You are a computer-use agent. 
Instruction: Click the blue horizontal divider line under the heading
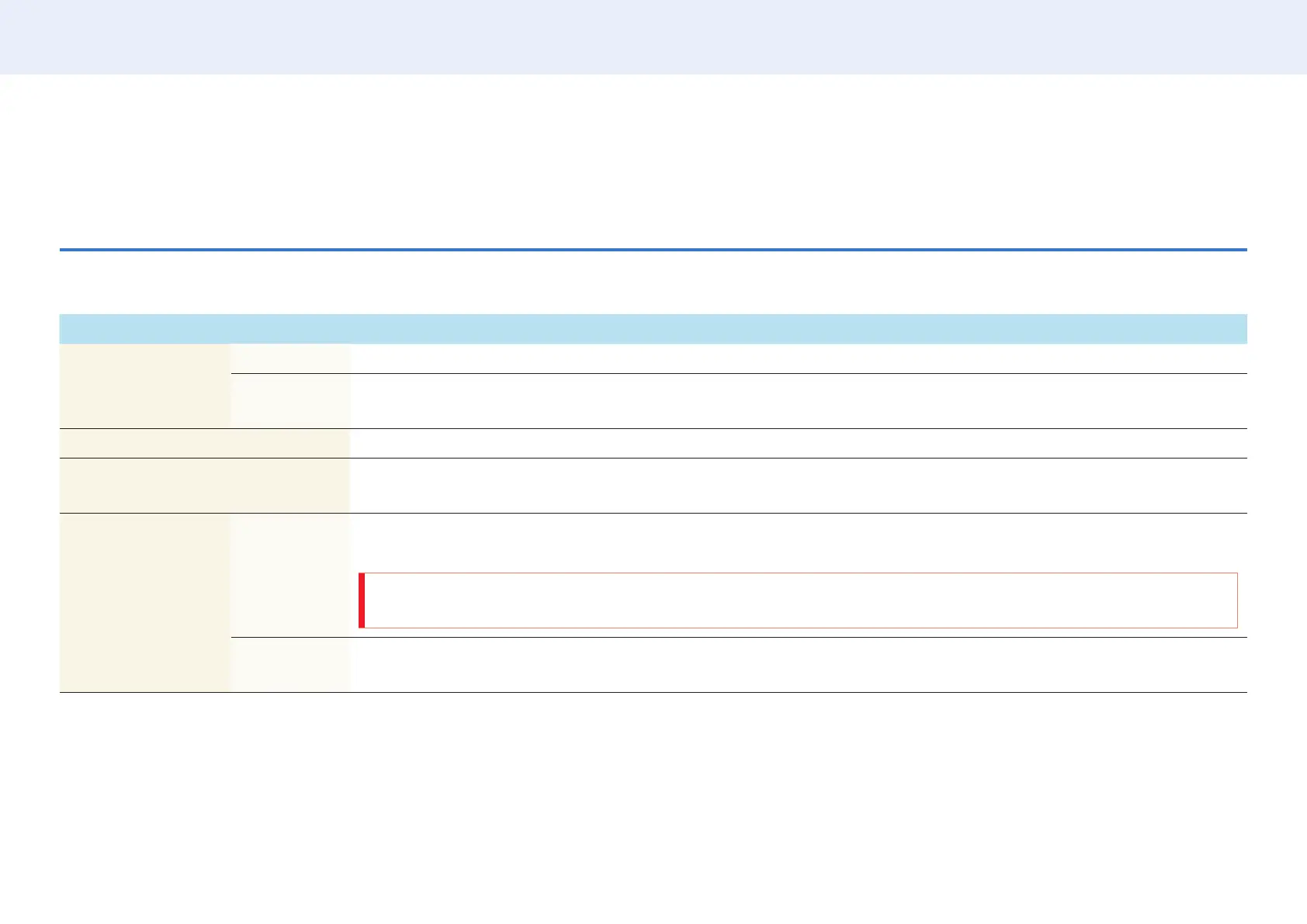[x=653, y=250]
